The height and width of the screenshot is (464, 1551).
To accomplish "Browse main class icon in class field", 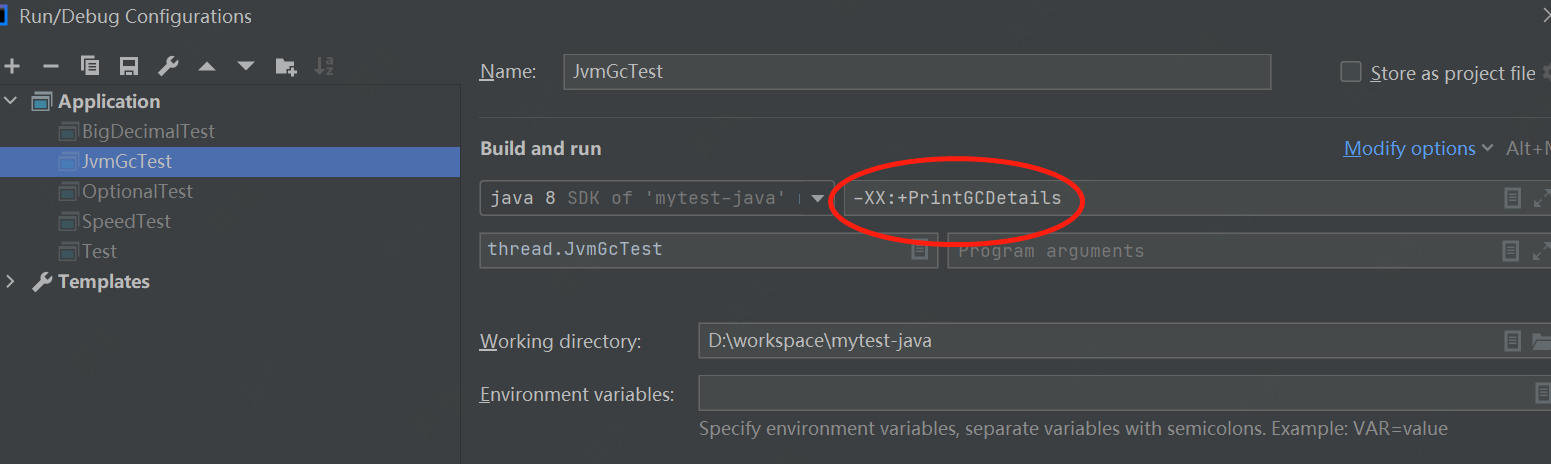I will [919, 251].
